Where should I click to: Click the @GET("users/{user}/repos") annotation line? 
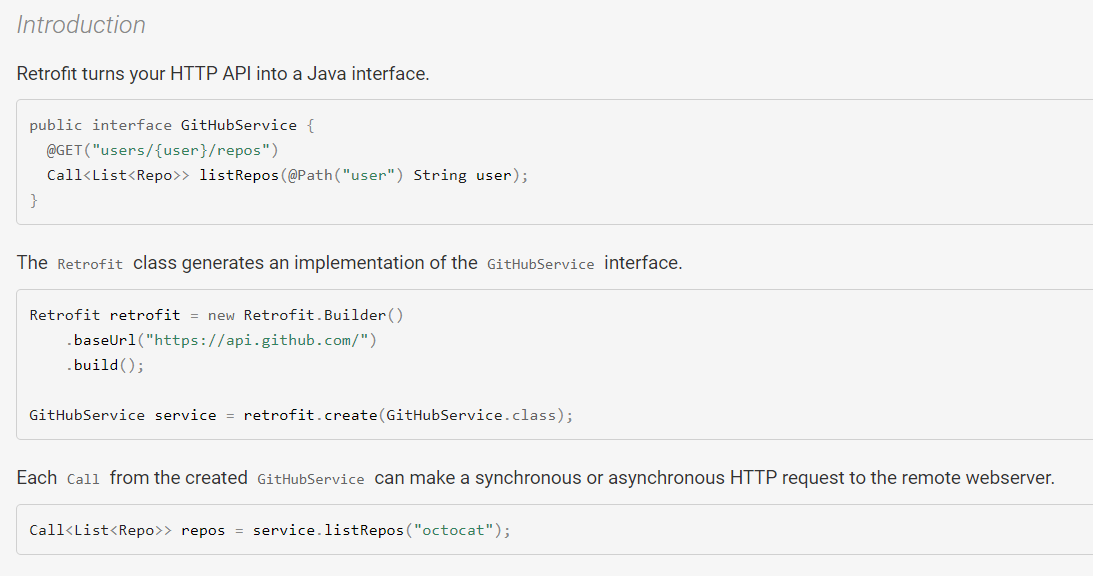point(162,151)
